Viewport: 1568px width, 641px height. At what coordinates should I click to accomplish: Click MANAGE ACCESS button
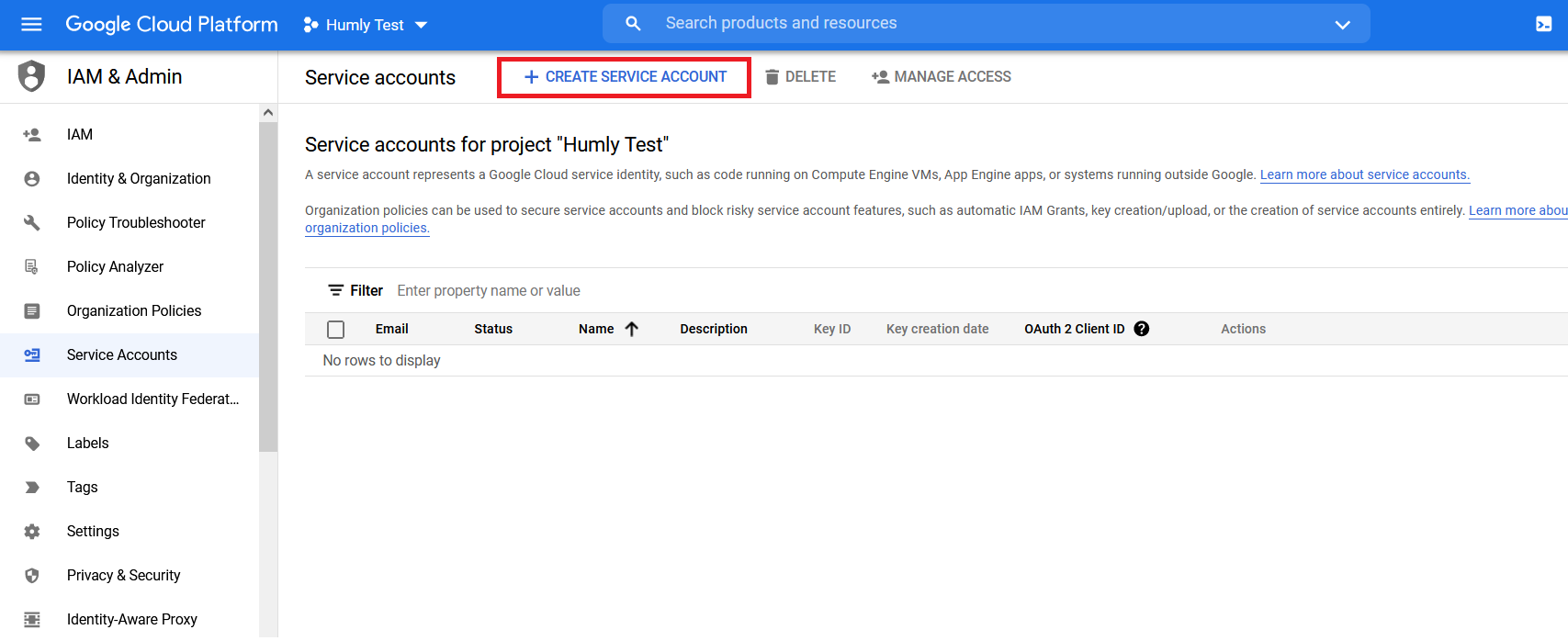pyautogui.click(x=942, y=77)
